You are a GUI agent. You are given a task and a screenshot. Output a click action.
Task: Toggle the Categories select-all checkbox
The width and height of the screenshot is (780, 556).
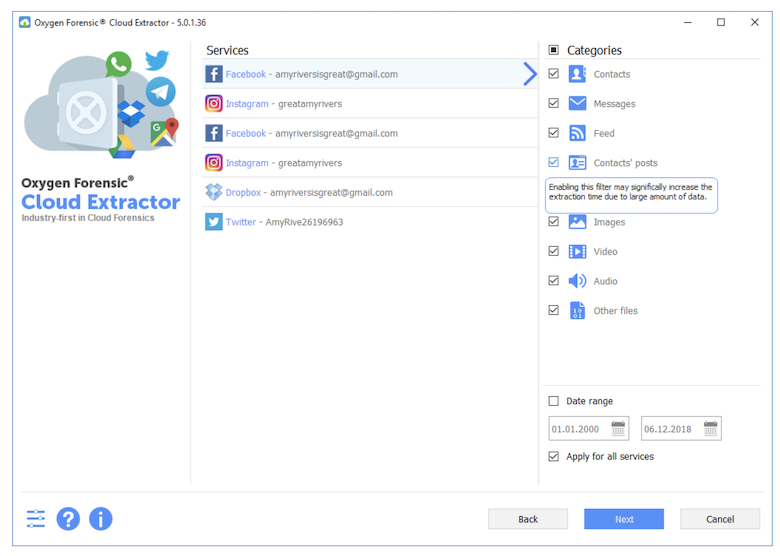click(x=553, y=50)
